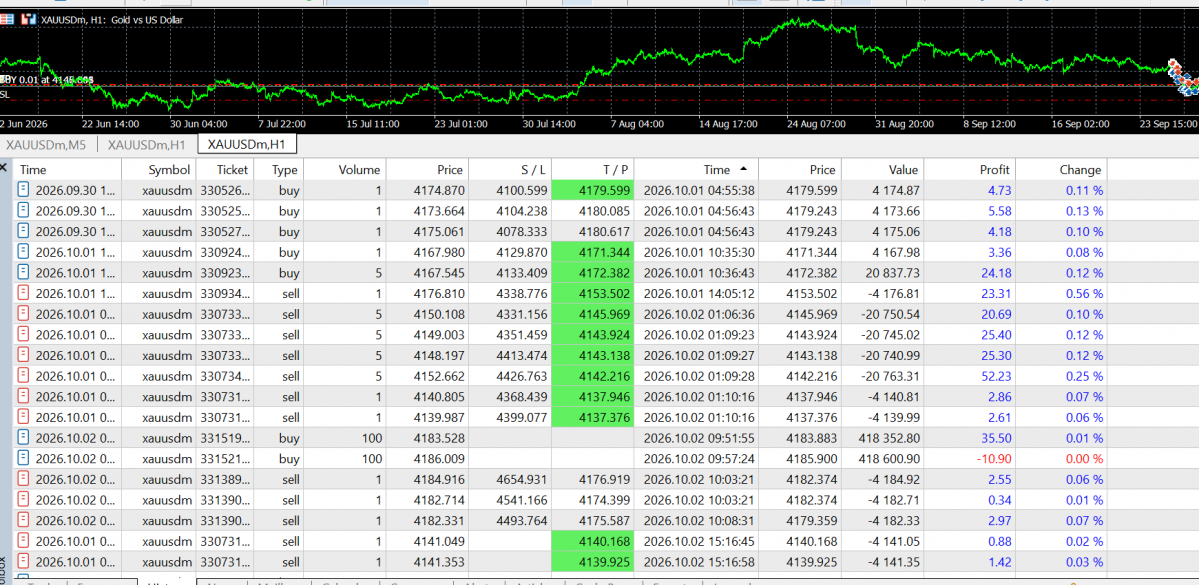Click the buy icon for the 4173.664 row
The image size is (1199, 585).
click(23, 210)
